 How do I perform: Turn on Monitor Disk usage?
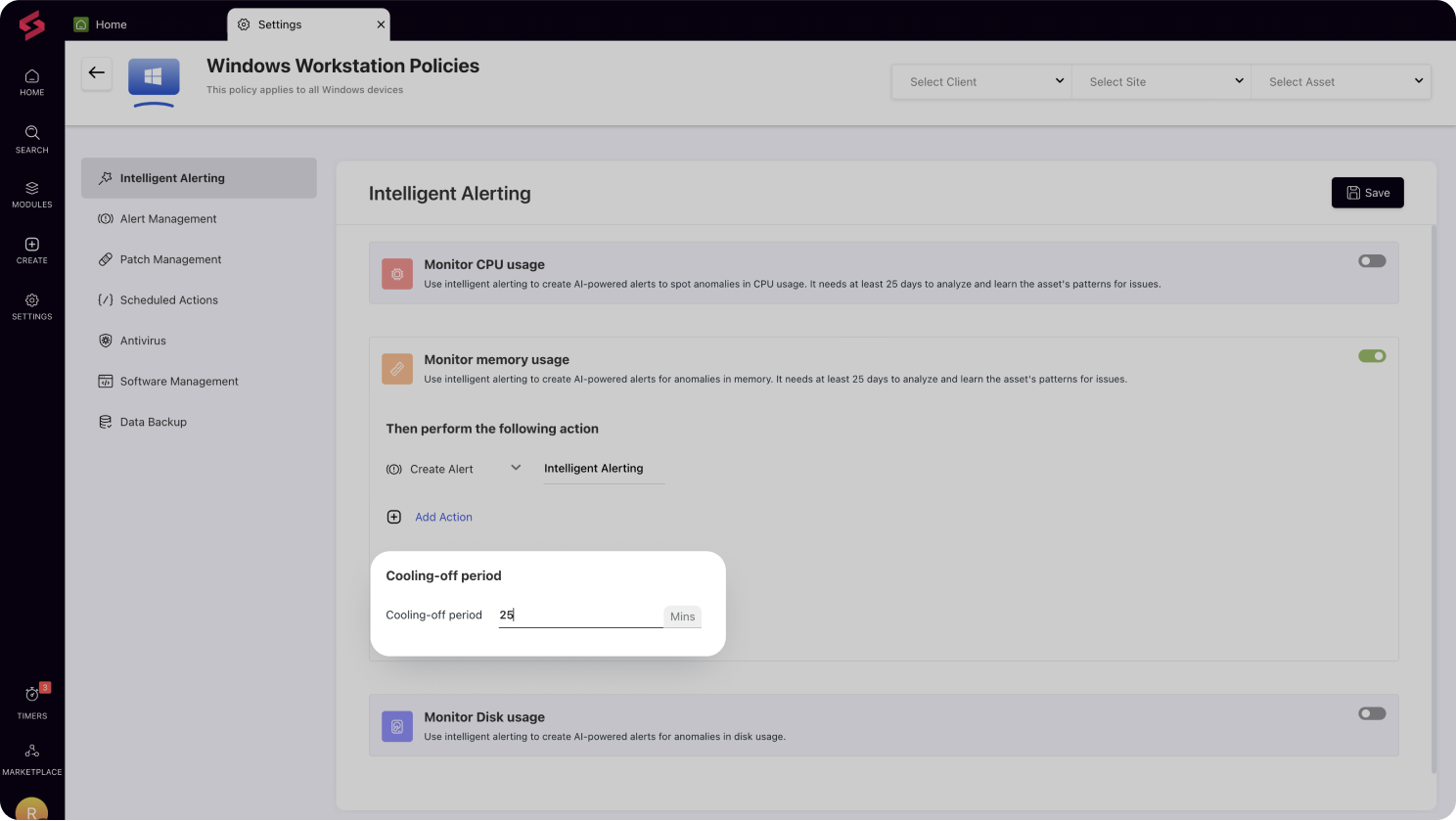point(1371,713)
